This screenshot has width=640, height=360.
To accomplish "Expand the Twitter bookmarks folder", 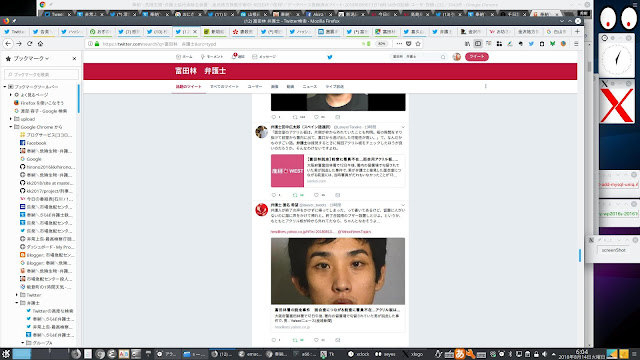I will pos(17,295).
